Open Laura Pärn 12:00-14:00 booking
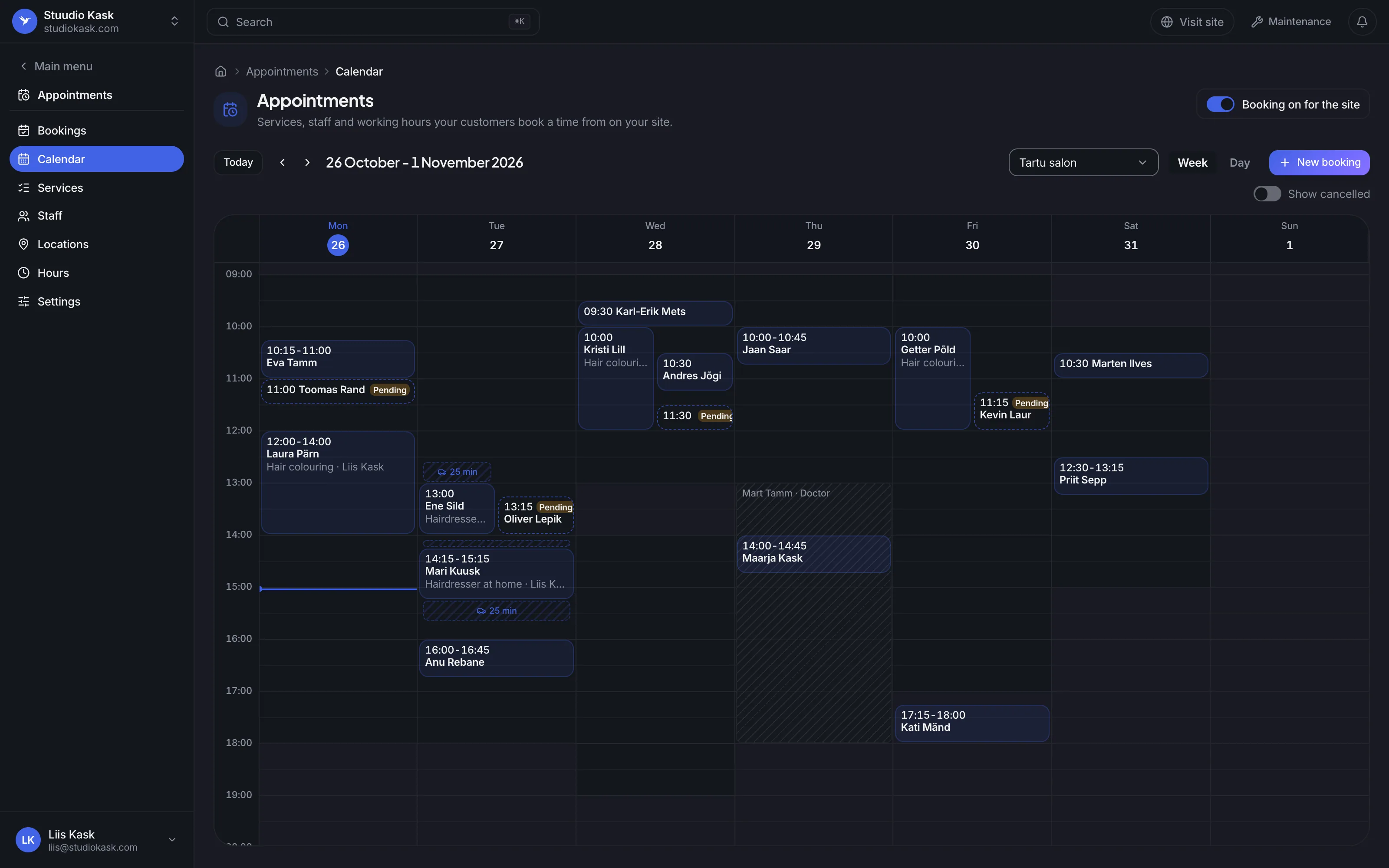 (338, 483)
